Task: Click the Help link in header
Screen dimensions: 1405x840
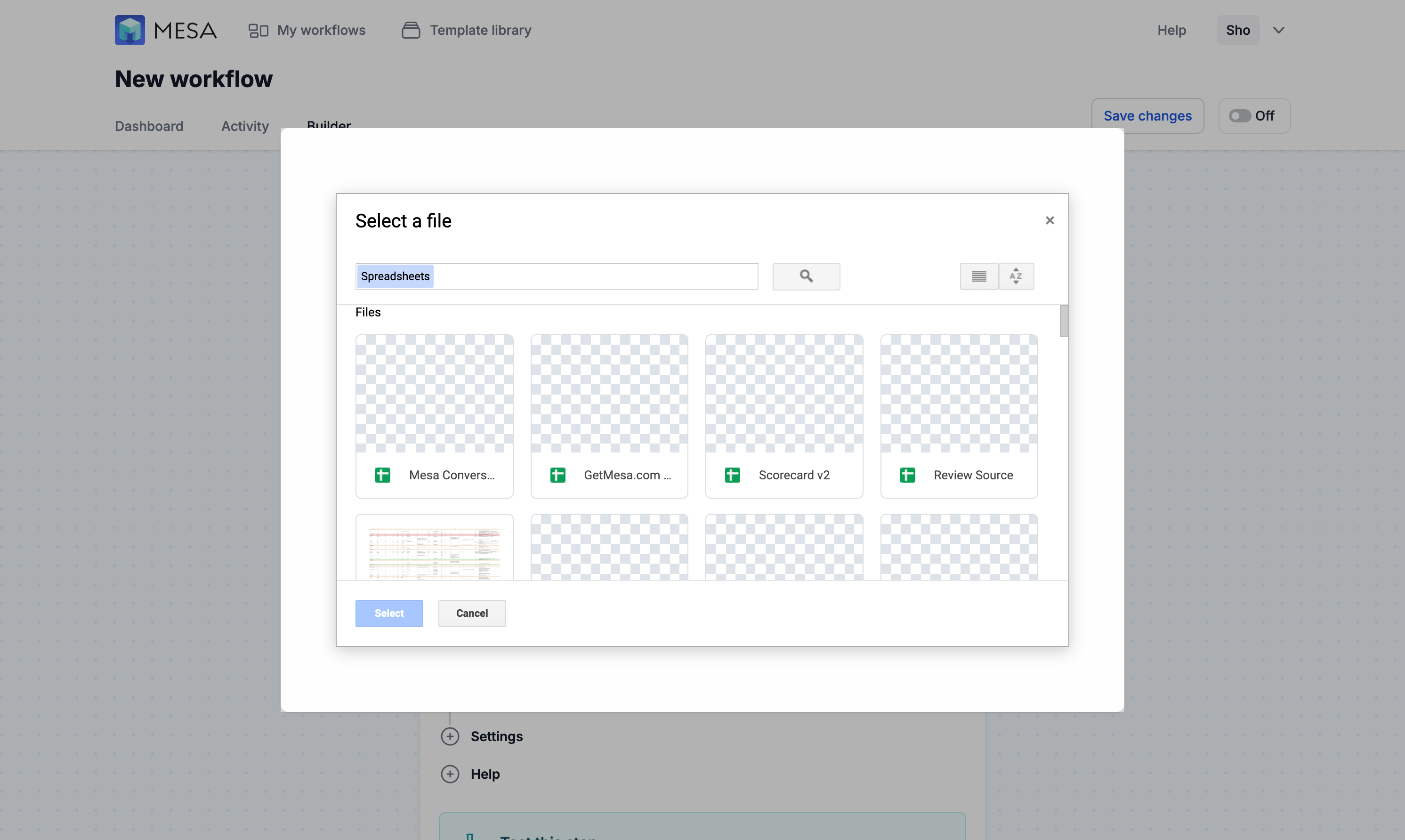Action: click(x=1171, y=30)
